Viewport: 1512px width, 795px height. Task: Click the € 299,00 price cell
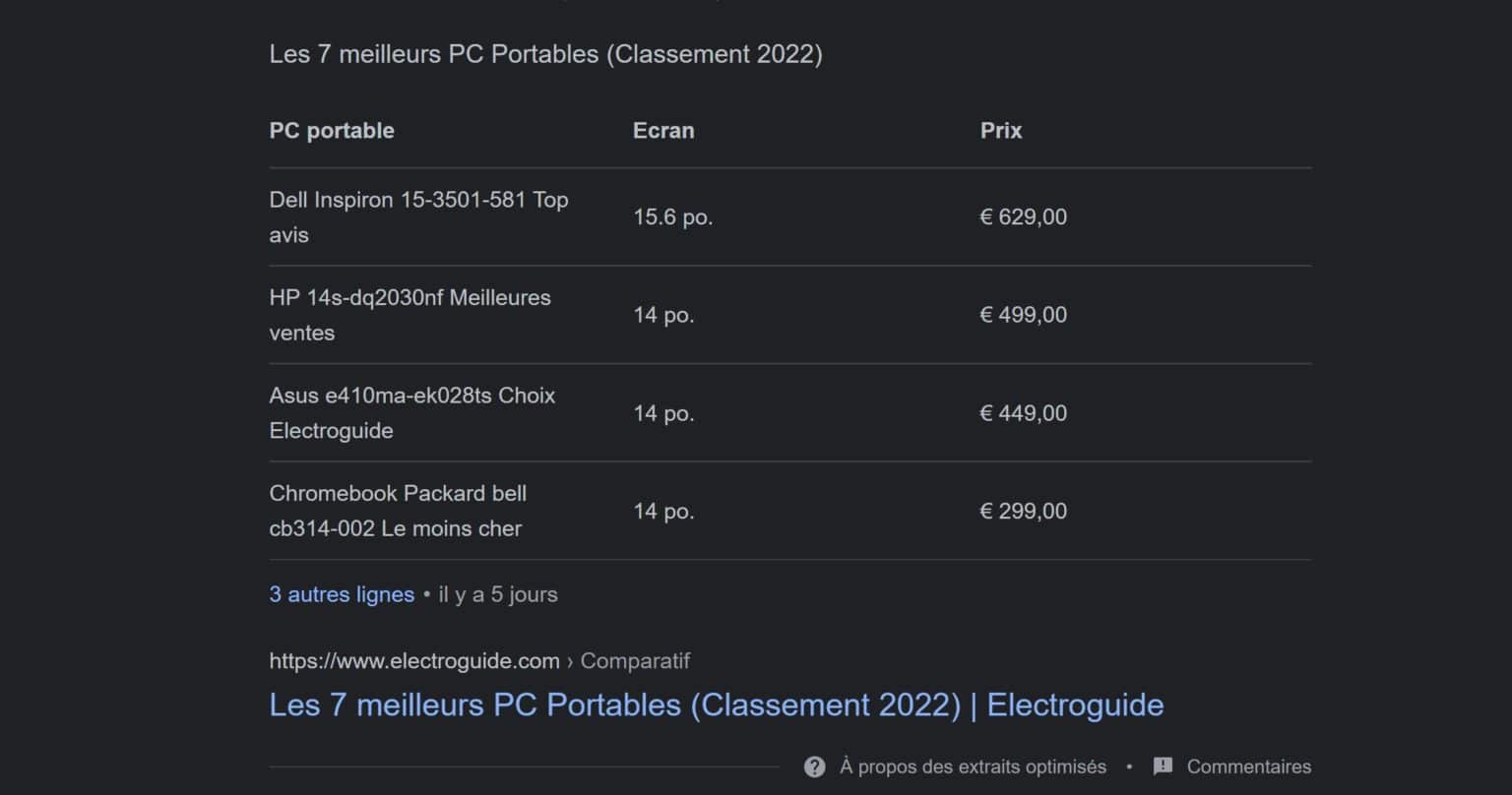pyautogui.click(x=1023, y=511)
